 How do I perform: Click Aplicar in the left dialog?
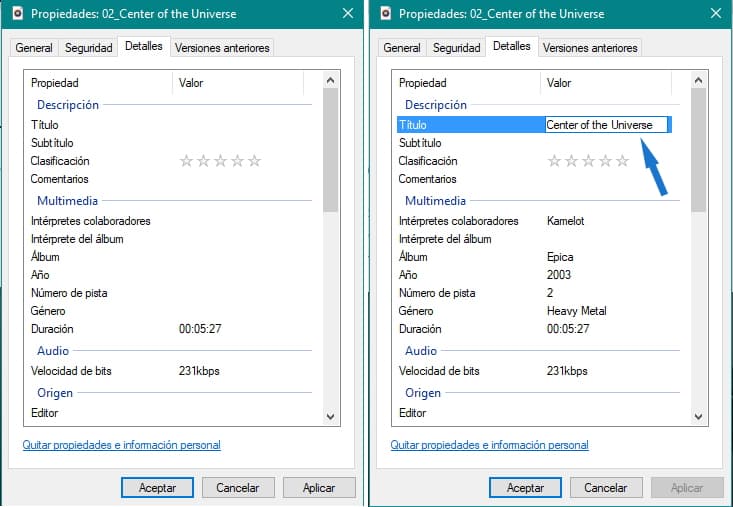[319, 488]
